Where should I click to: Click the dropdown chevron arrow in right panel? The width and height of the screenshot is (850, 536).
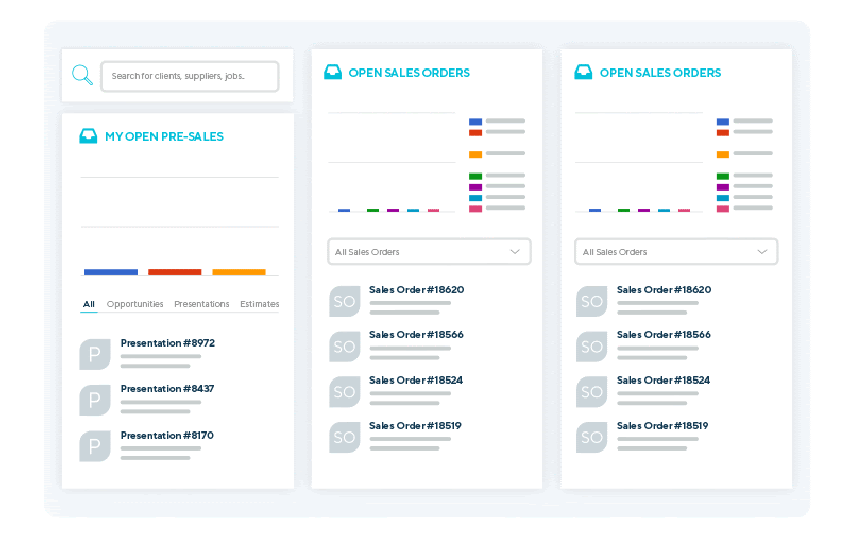click(762, 251)
